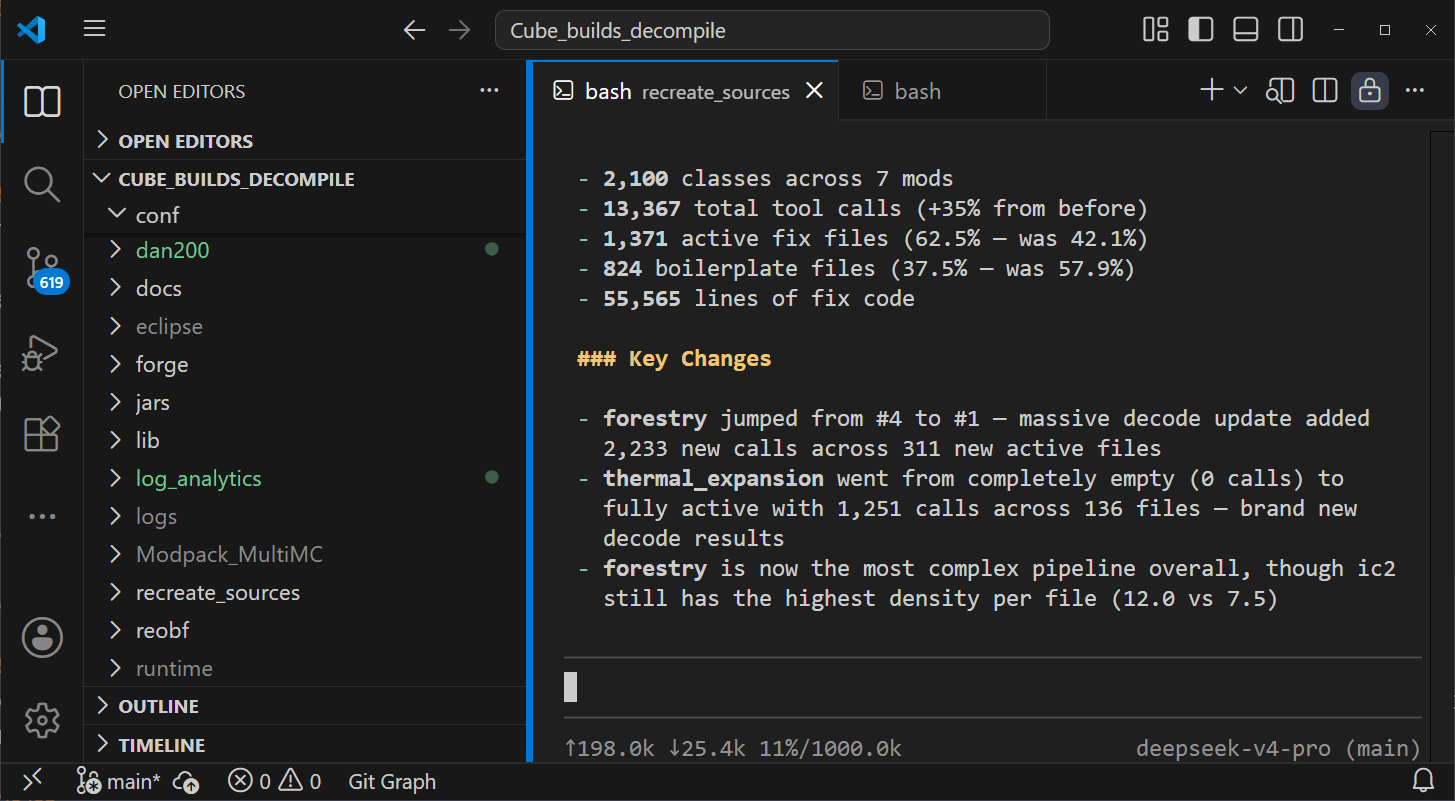Open Explorer views and more actions menu
Viewport: 1455px width, 801px height.
click(x=489, y=91)
